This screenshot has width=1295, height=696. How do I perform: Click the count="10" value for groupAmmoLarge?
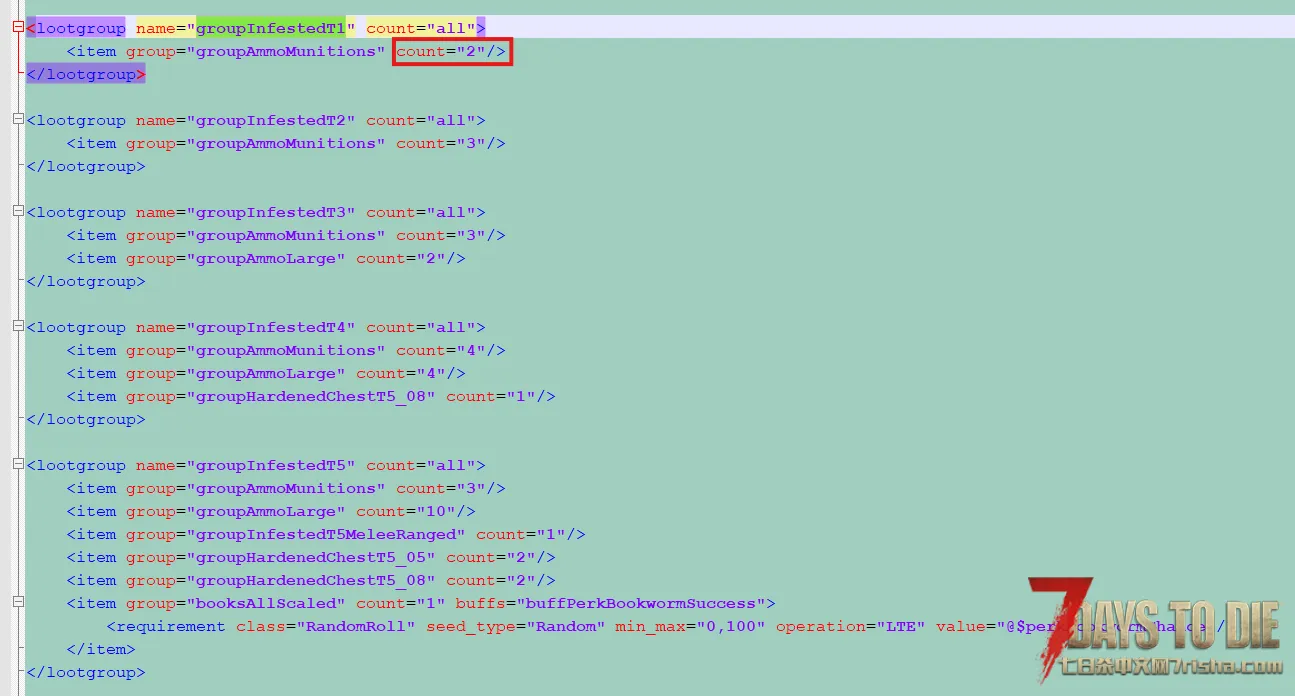pyautogui.click(x=440, y=511)
